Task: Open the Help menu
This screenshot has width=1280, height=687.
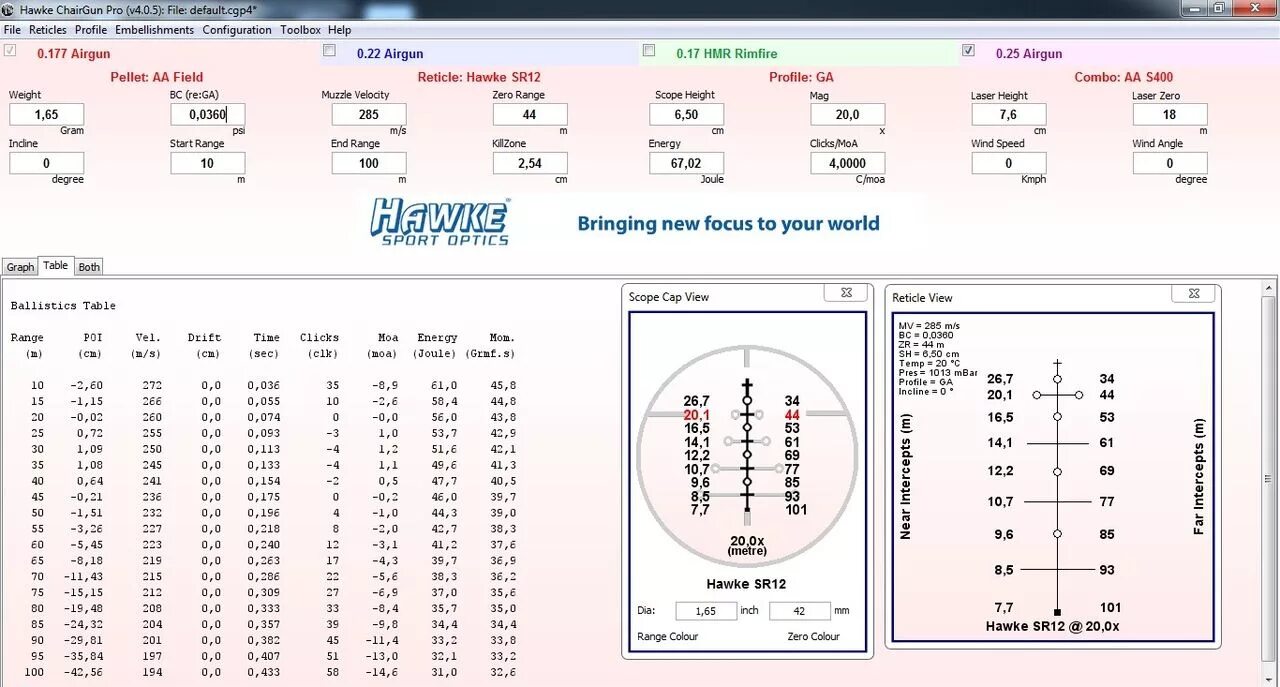Action: [340, 30]
